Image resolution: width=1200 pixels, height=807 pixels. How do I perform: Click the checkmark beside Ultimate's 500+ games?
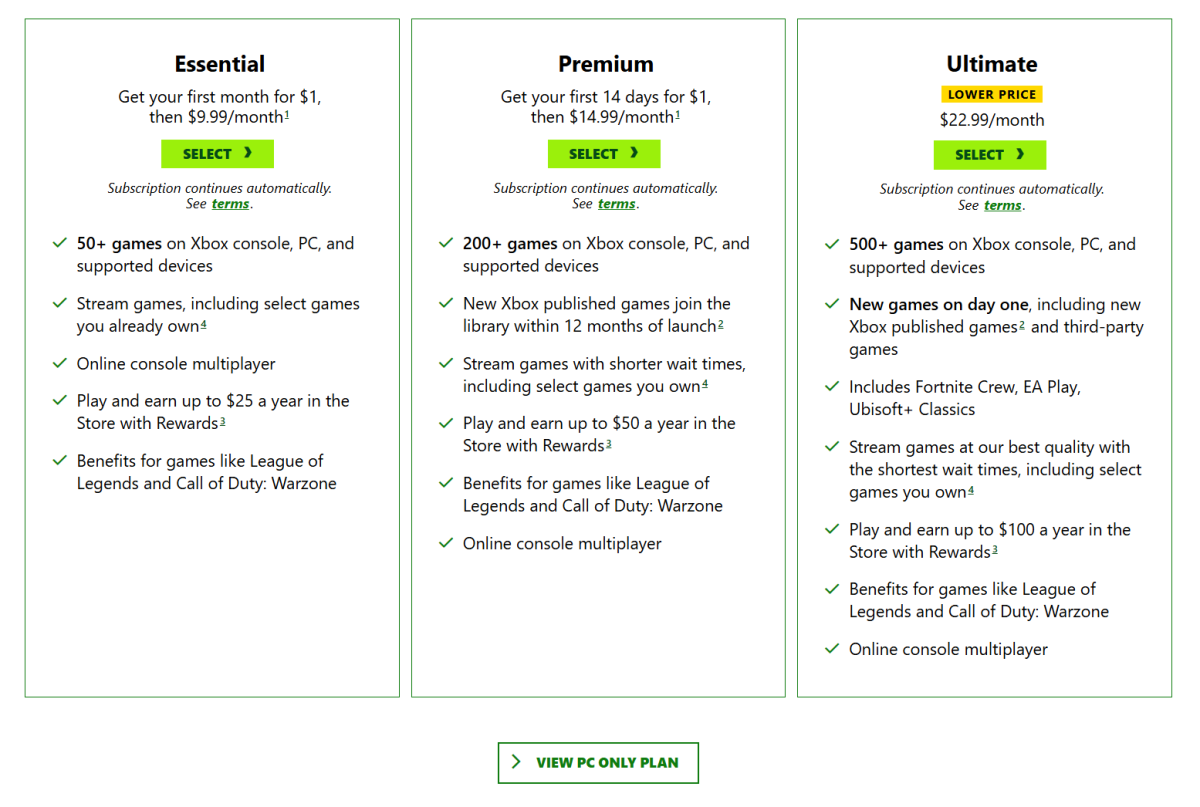[x=832, y=244]
